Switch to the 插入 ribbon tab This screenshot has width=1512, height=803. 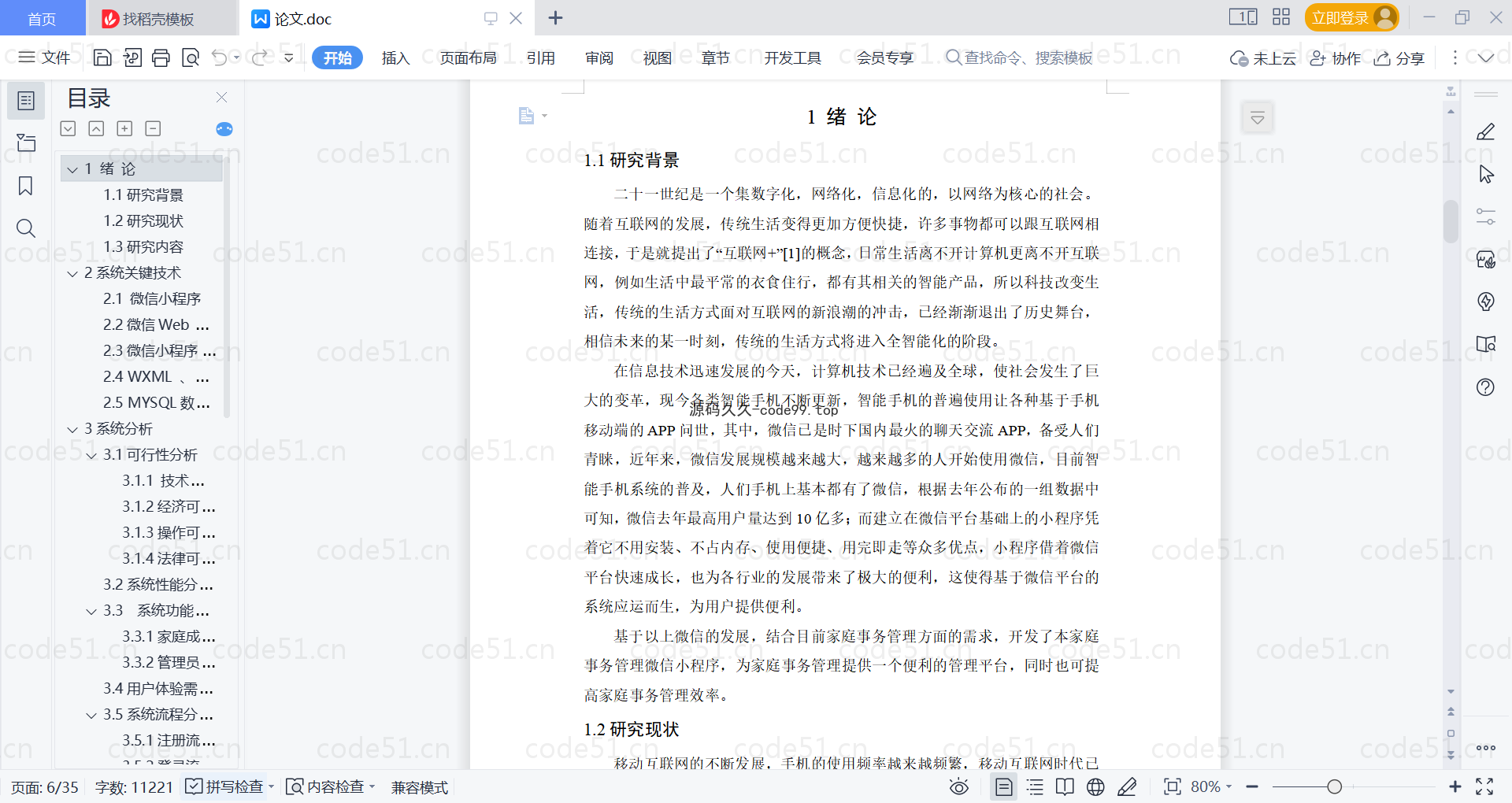(395, 57)
